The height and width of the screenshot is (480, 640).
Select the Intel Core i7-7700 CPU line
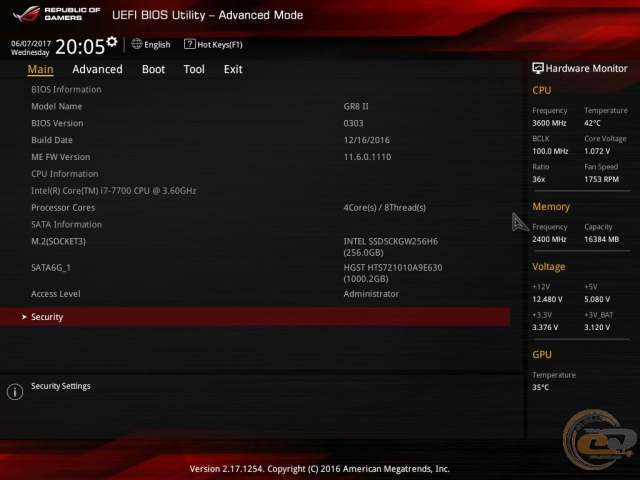pos(114,191)
